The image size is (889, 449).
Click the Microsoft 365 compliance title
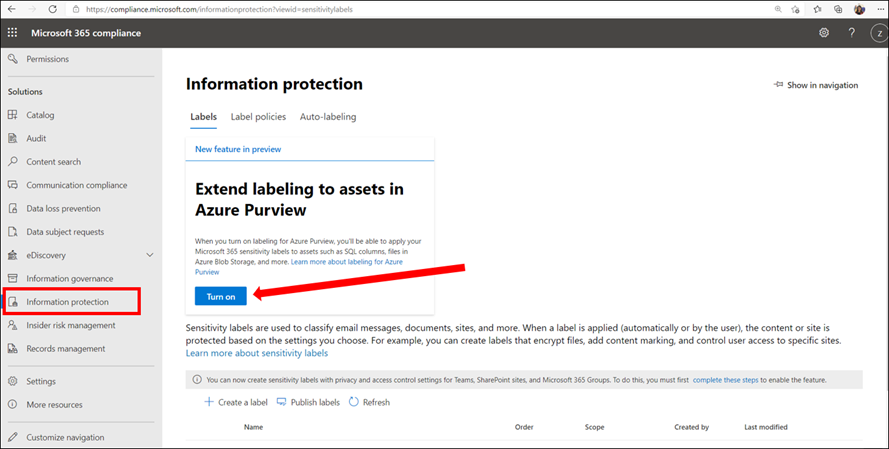pyautogui.click(x=86, y=33)
